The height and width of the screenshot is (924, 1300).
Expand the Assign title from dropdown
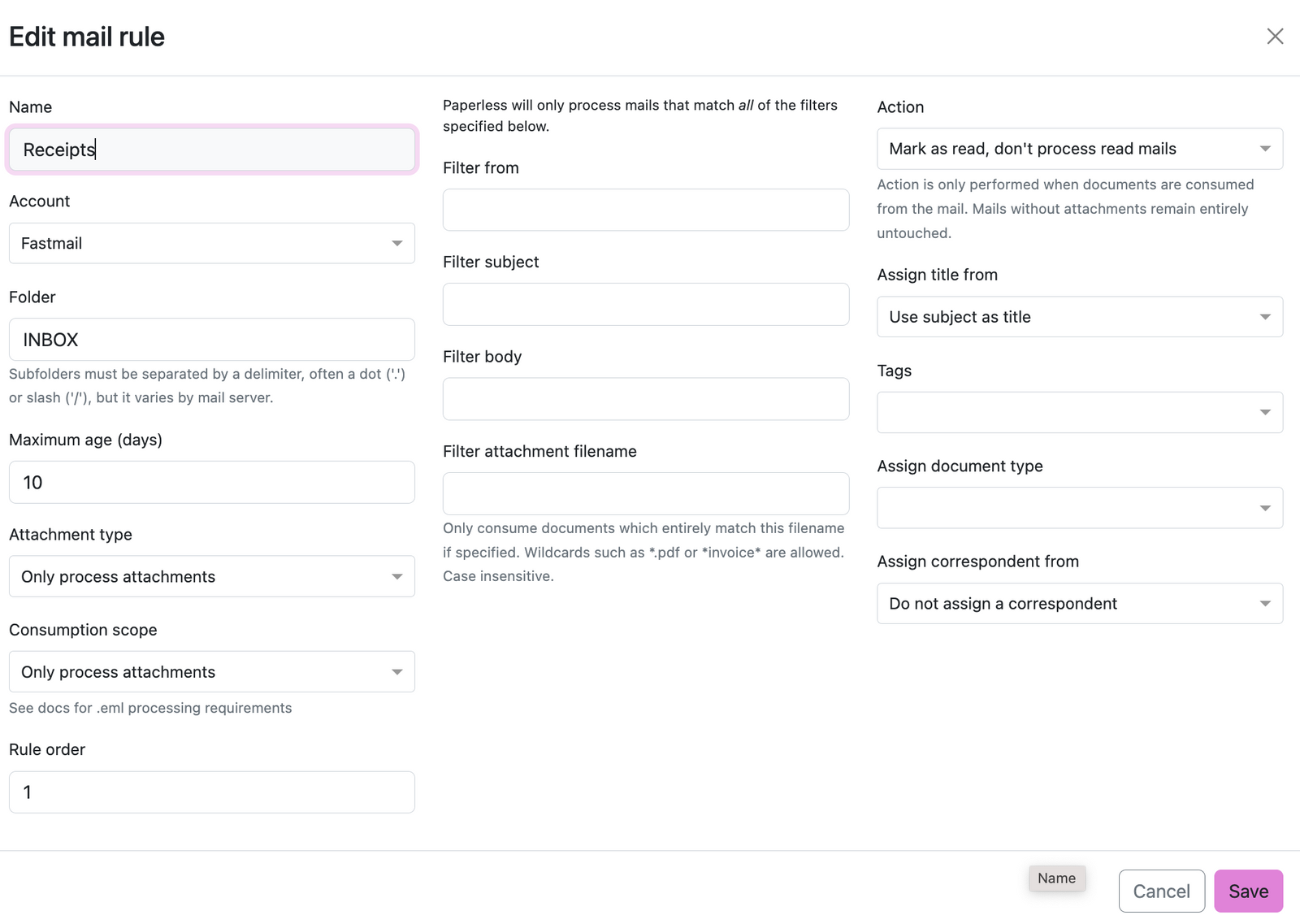tap(1079, 317)
